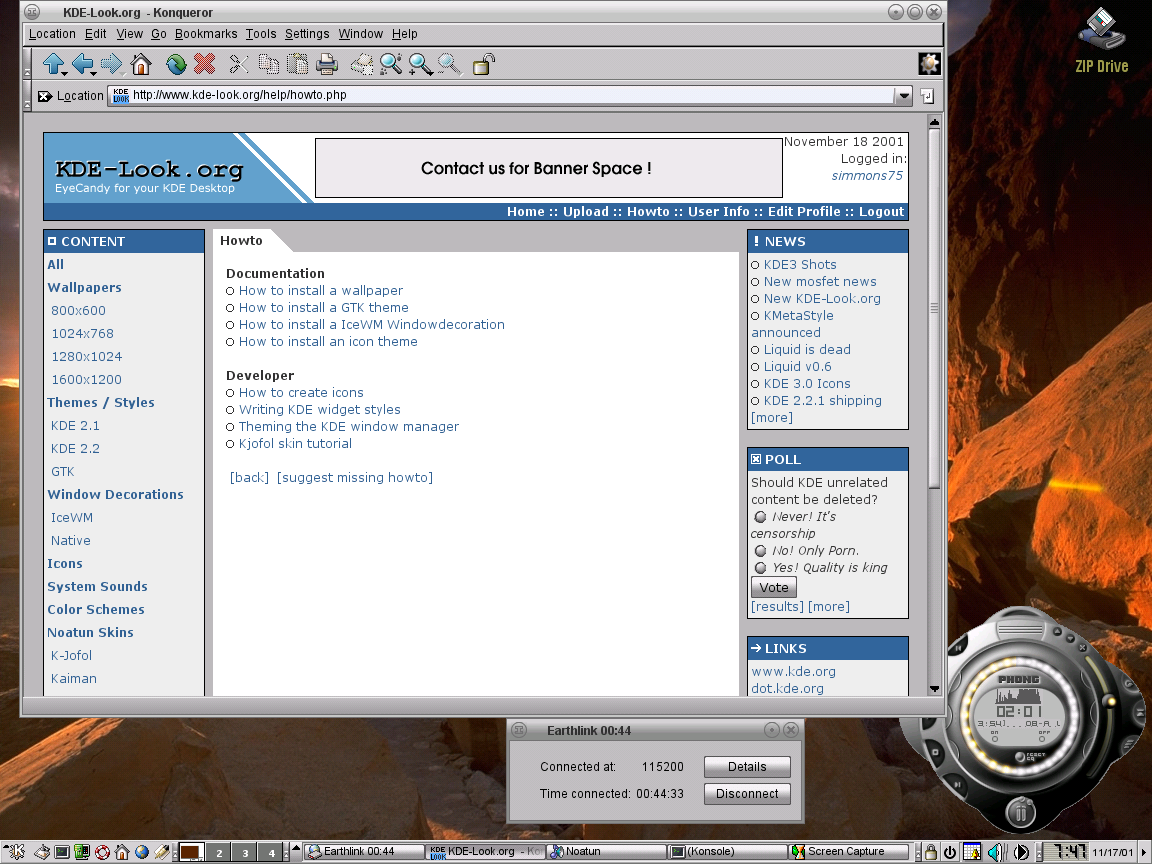
Task: Open the Back button history dropdown arrow
Action: 95,73
